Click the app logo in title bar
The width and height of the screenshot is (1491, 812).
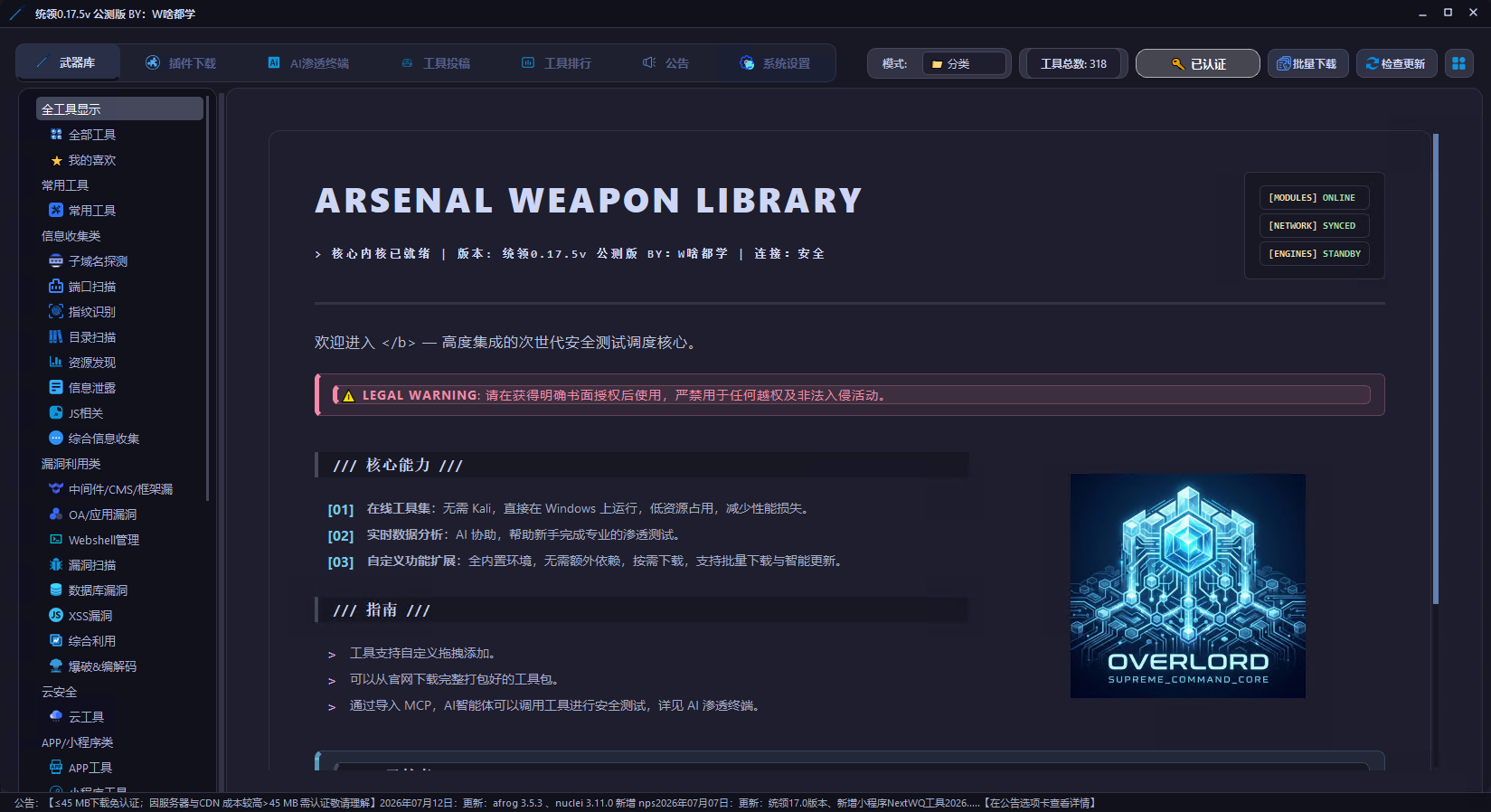pyautogui.click(x=15, y=14)
